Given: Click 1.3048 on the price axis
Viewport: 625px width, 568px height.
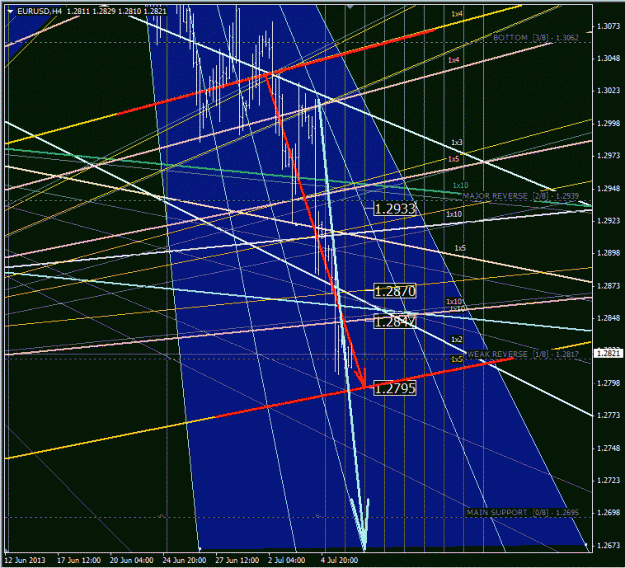Looking at the screenshot, I should point(608,59).
